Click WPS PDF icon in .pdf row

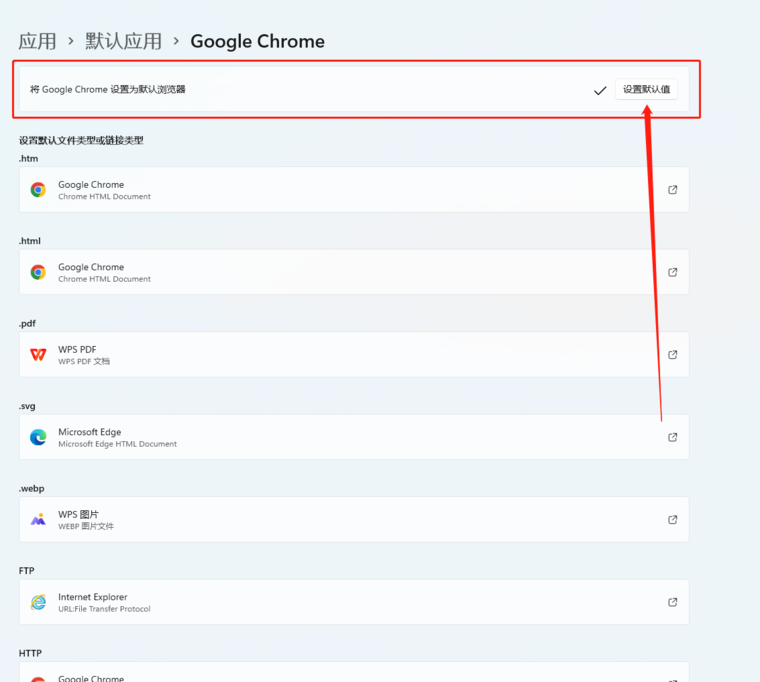38,354
